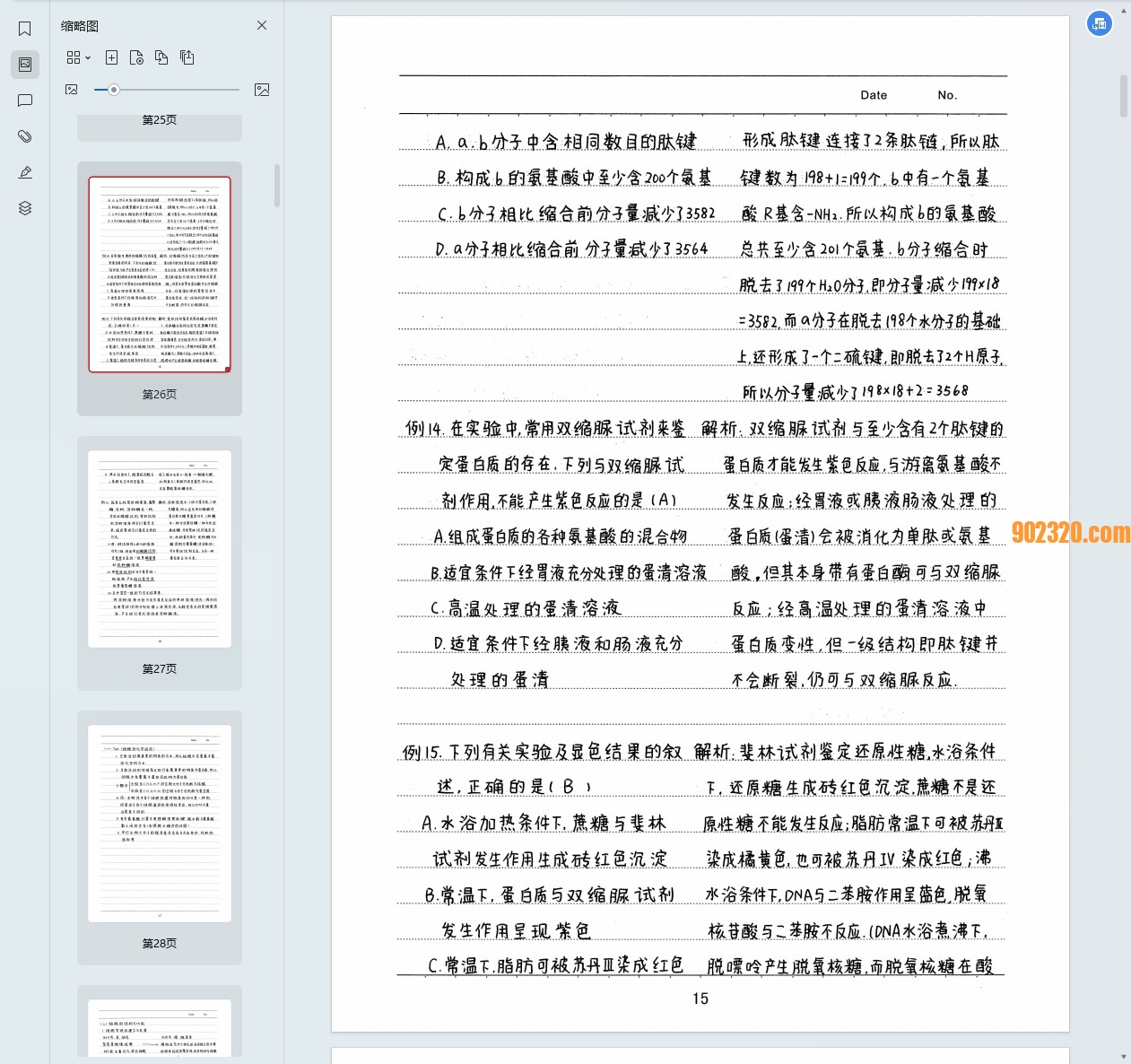1131x1064 pixels.
Task: Click the page settings document icon
Action: pyautogui.click(x=136, y=57)
